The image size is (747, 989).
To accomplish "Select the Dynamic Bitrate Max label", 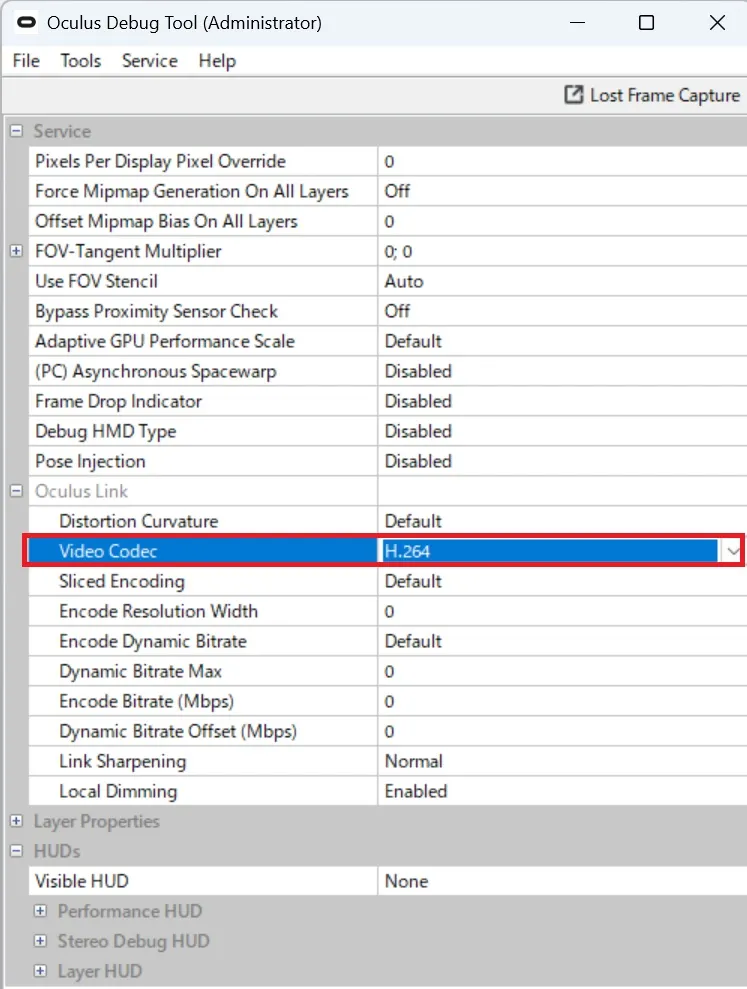I will point(140,671).
